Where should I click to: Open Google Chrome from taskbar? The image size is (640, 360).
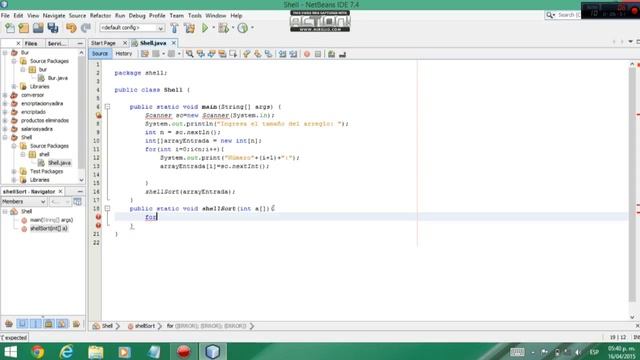pyautogui.click(x=38, y=351)
